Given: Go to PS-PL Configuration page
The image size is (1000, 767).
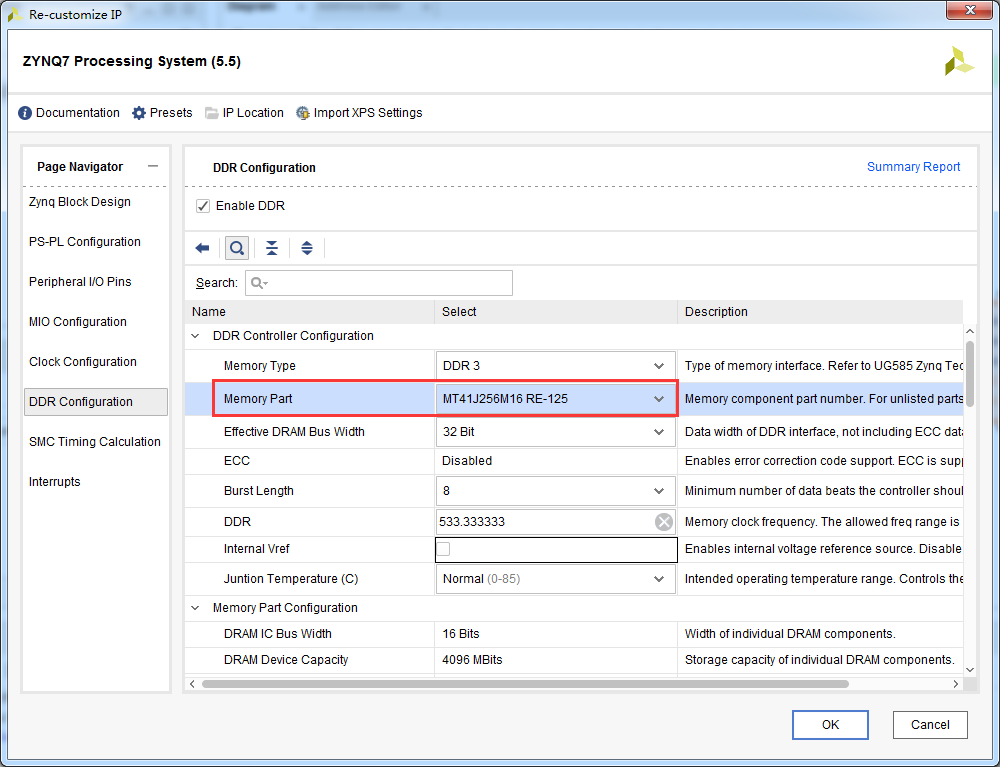Looking at the screenshot, I should pos(85,242).
